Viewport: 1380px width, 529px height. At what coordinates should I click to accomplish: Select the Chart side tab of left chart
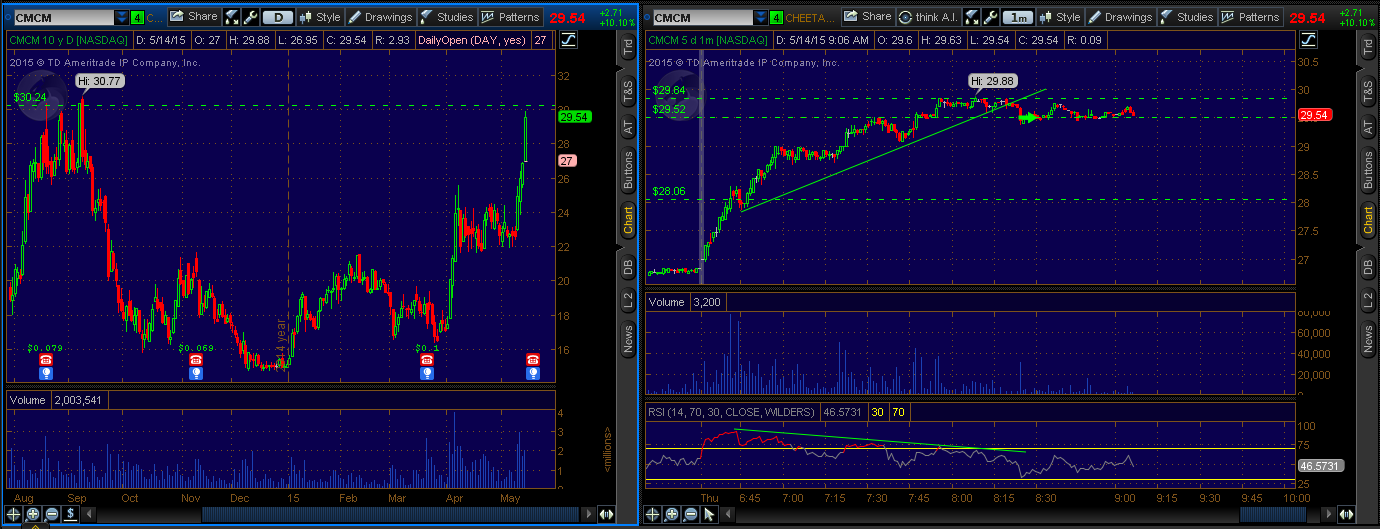click(x=628, y=220)
